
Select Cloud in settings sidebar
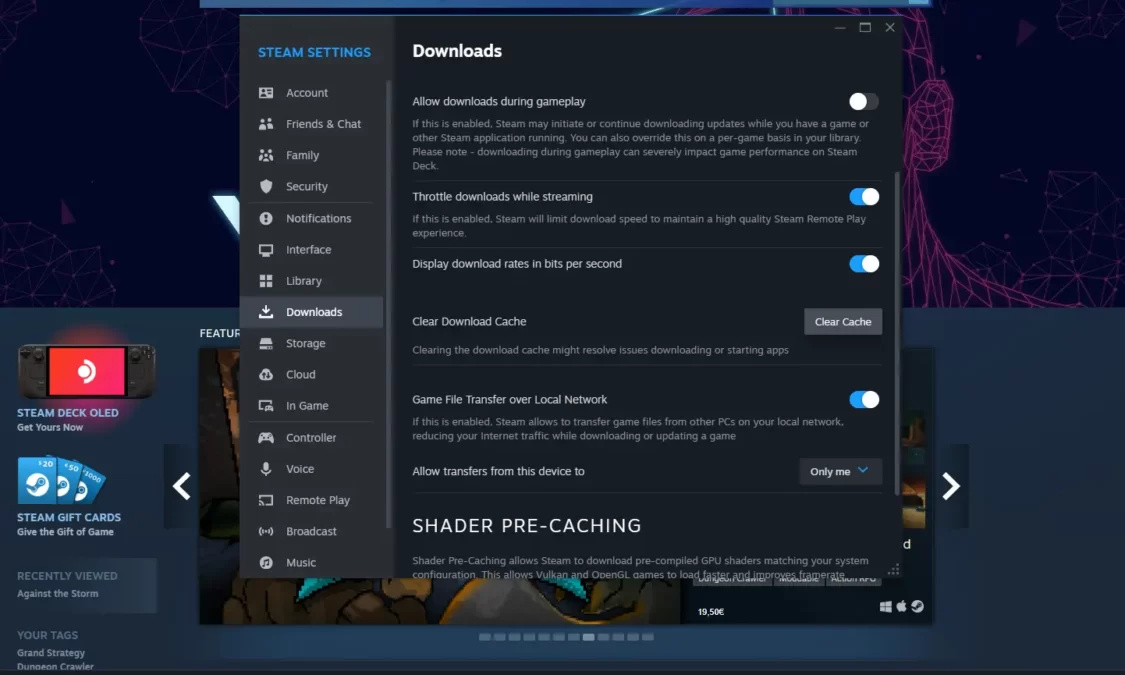(x=311, y=374)
